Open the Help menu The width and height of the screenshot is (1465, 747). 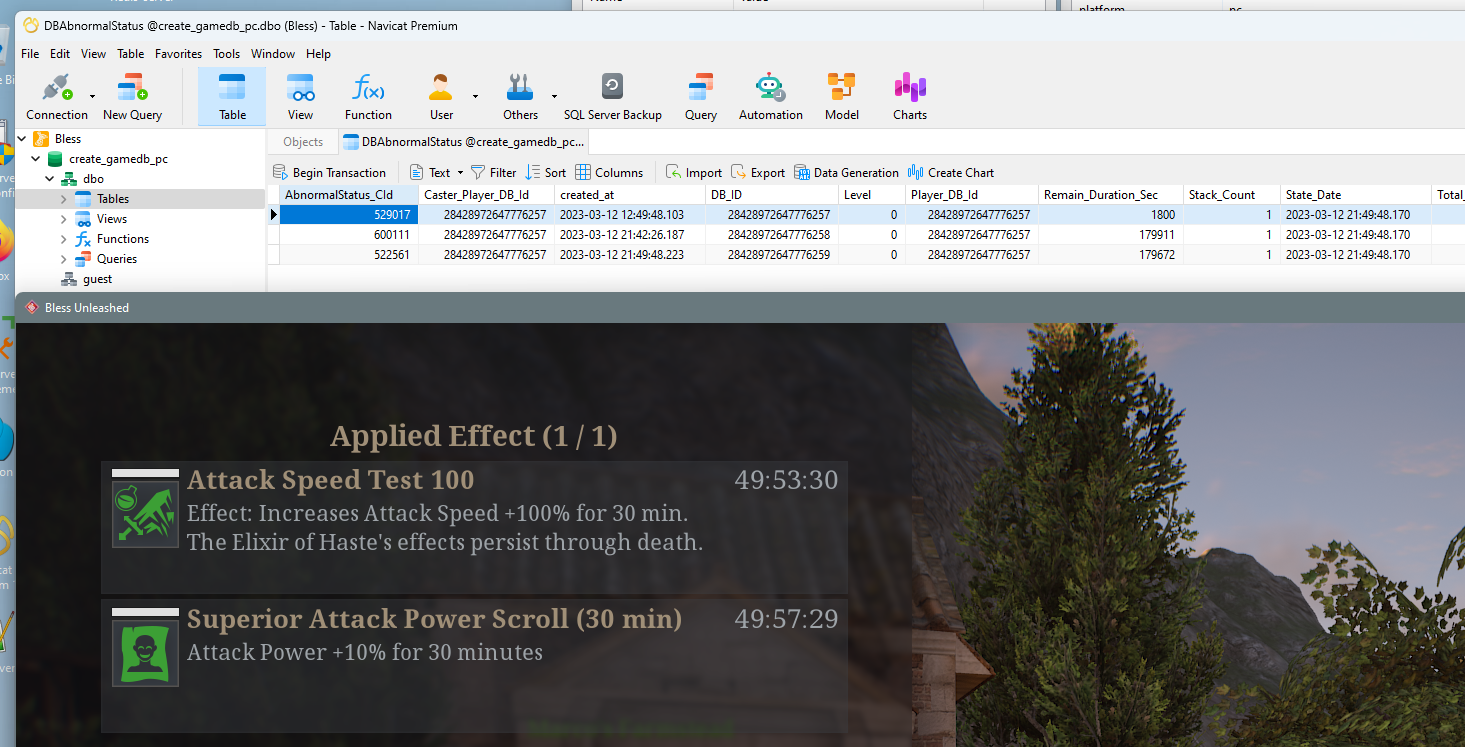click(318, 54)
